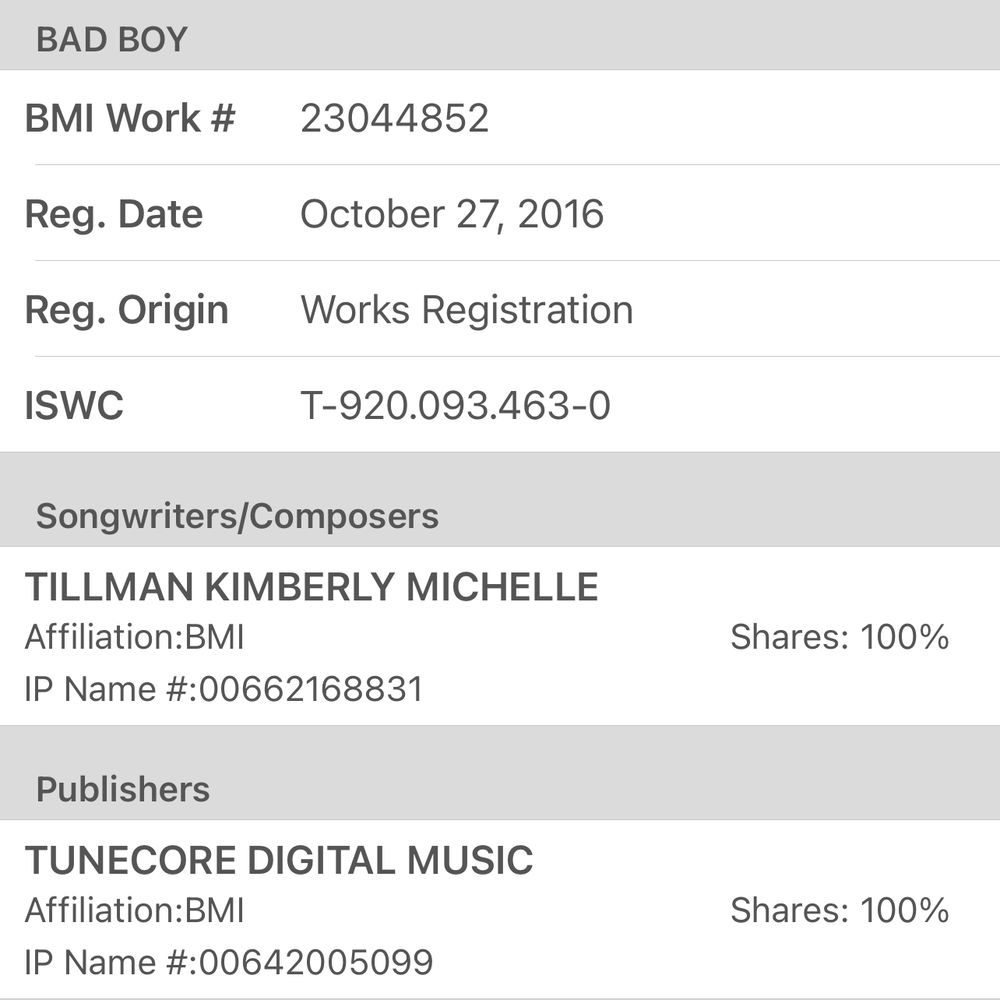
Task: Click the work number 23044852
Action: pyautogui.click(x=394, y=118)
